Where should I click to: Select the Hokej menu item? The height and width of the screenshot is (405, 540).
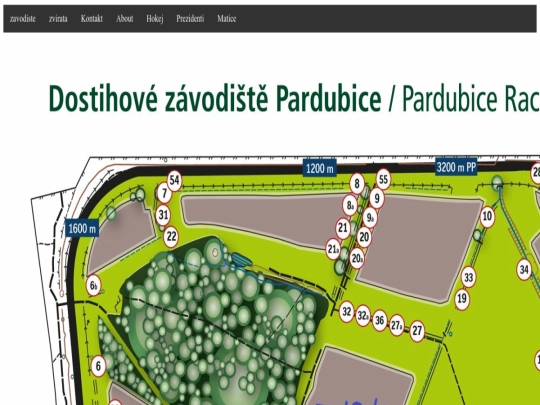(x=155, y=19)
